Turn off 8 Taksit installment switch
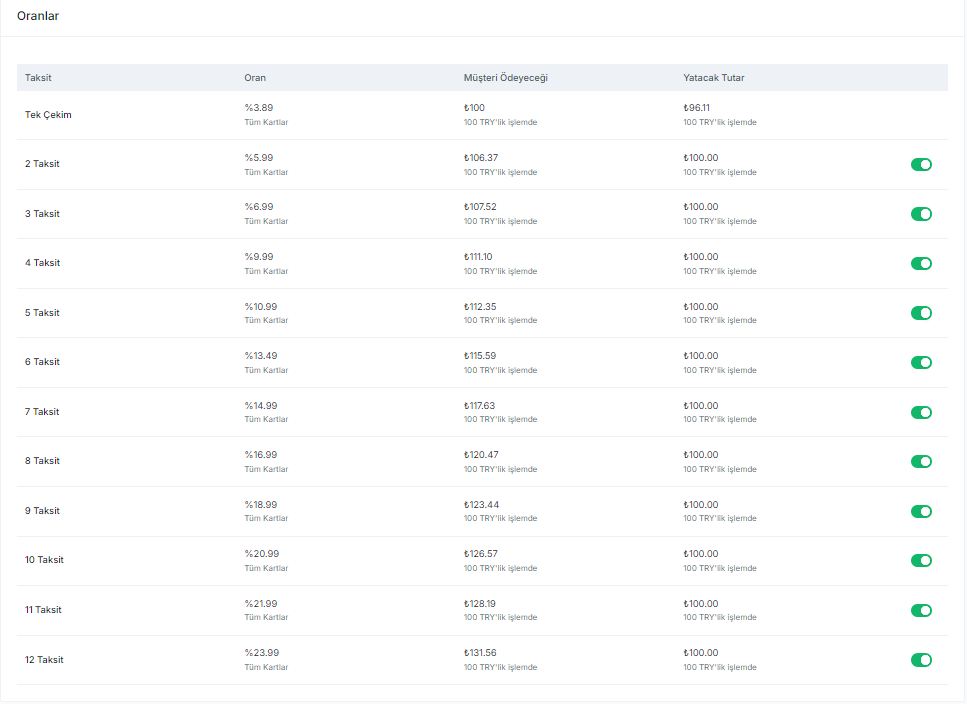Screen dimensions: 967x704 [x=921, y=462]
